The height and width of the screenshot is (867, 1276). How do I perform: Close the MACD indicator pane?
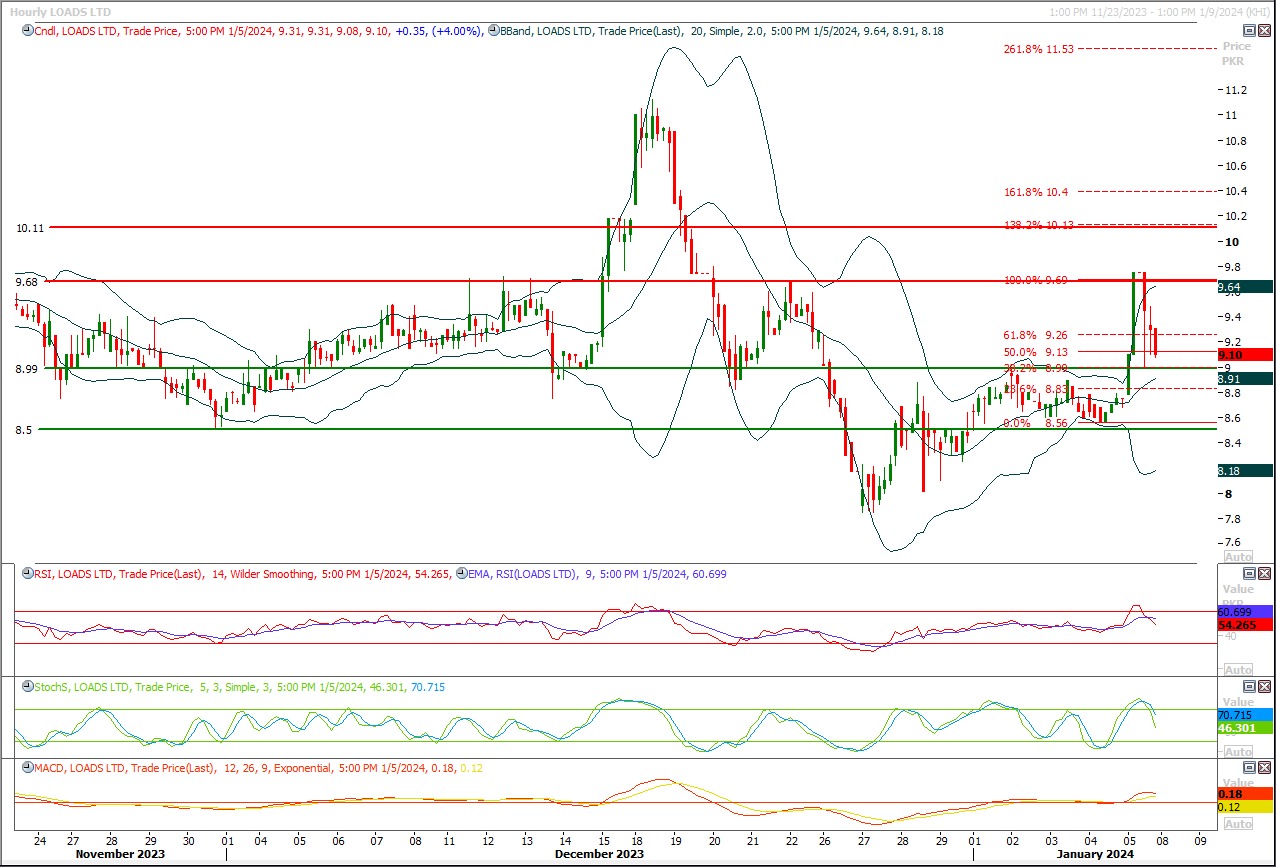[1264, 767]
